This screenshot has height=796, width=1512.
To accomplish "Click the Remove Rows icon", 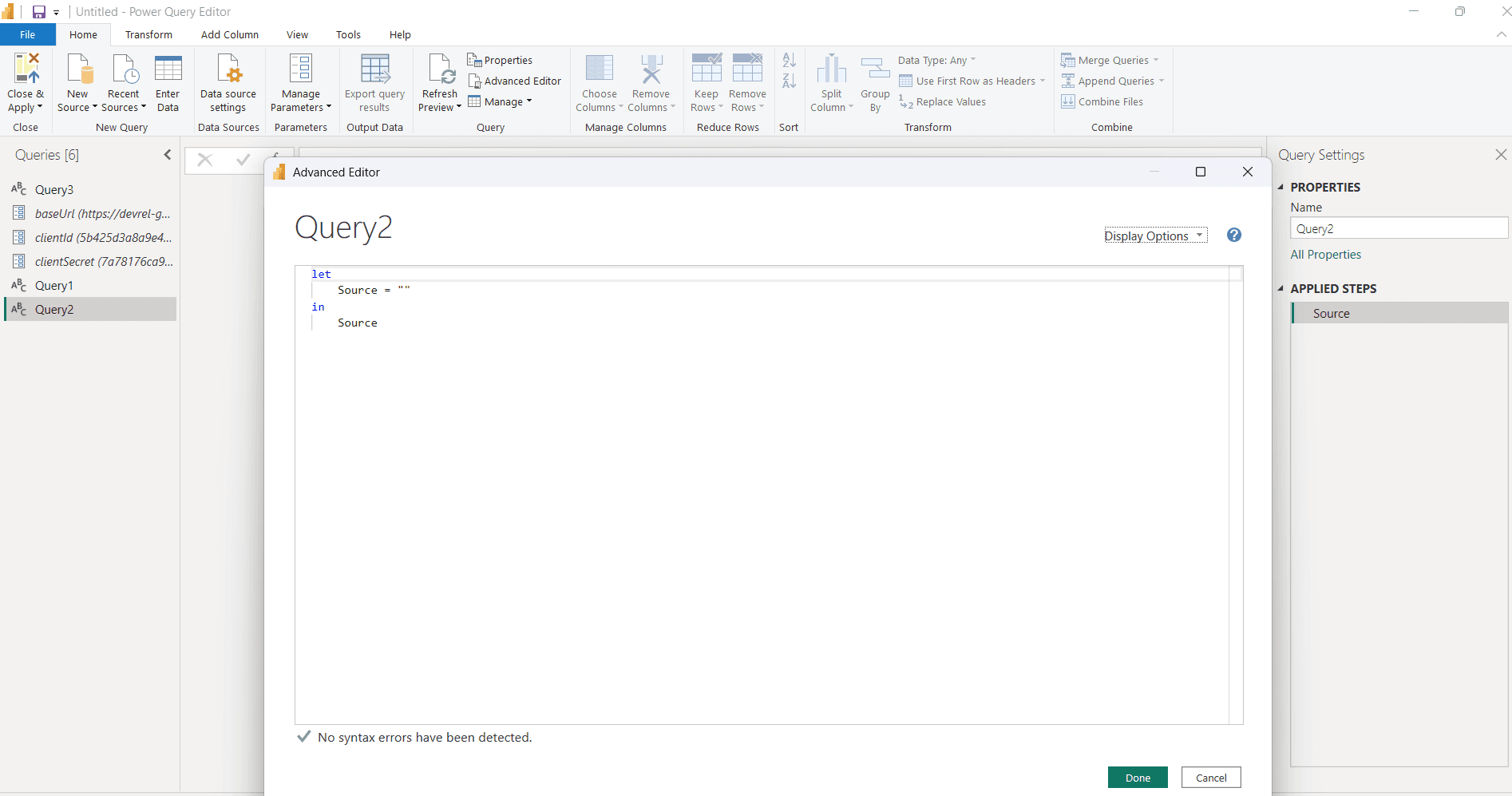I will click(748, 68).
